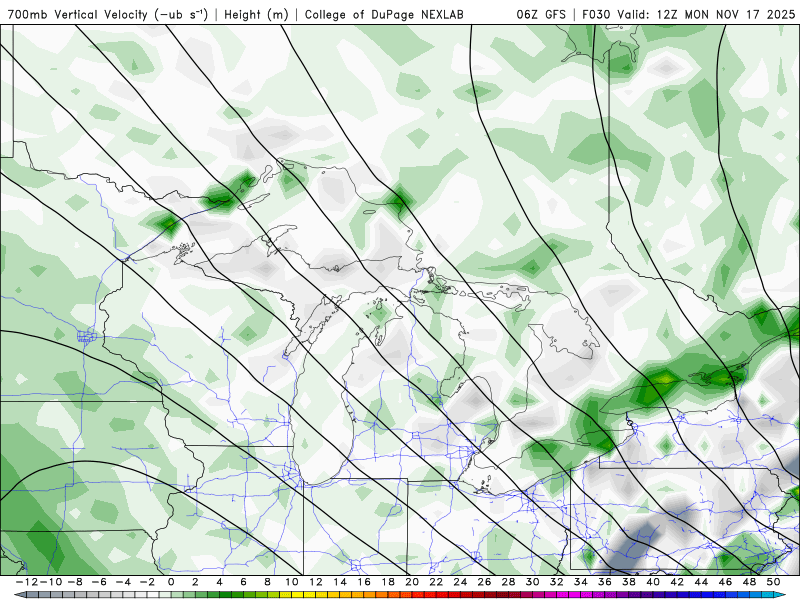Click the '50' color scale label
The width and height of the screenshot is (800, 600).
(773, 582)
